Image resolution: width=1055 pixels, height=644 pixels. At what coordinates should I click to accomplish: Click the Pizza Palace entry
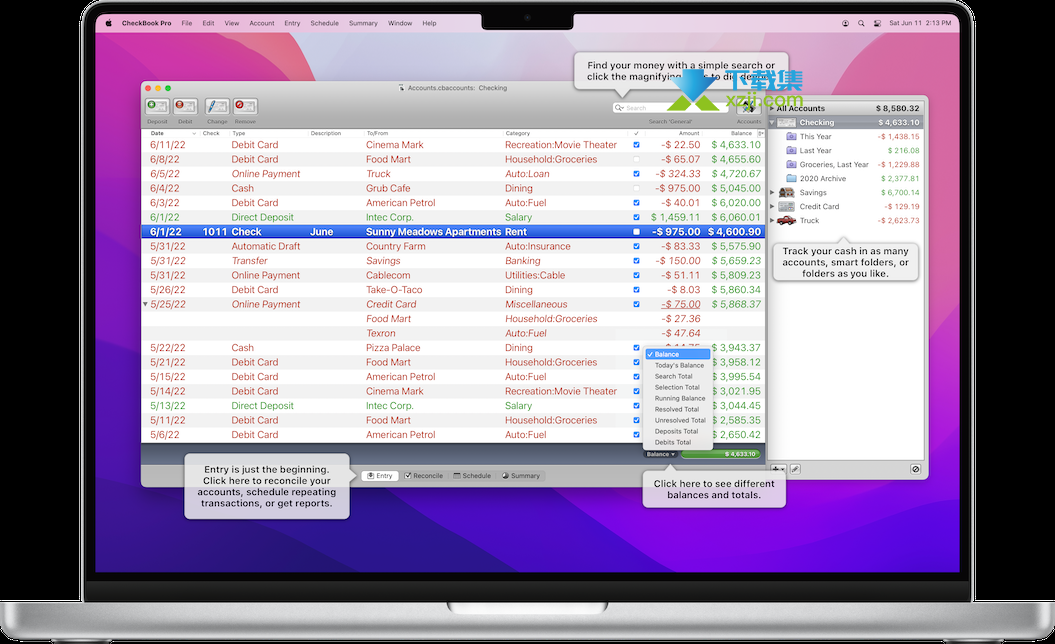453,348
